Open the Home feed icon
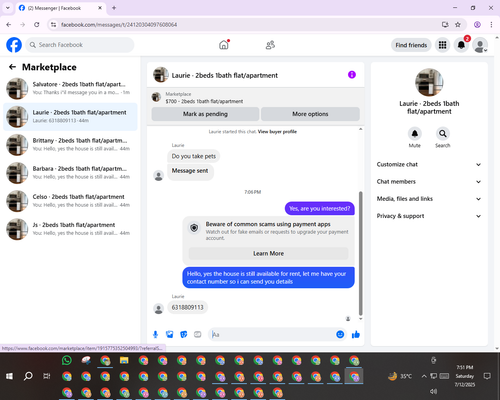 pyautogui.click(x=224, y=45)
